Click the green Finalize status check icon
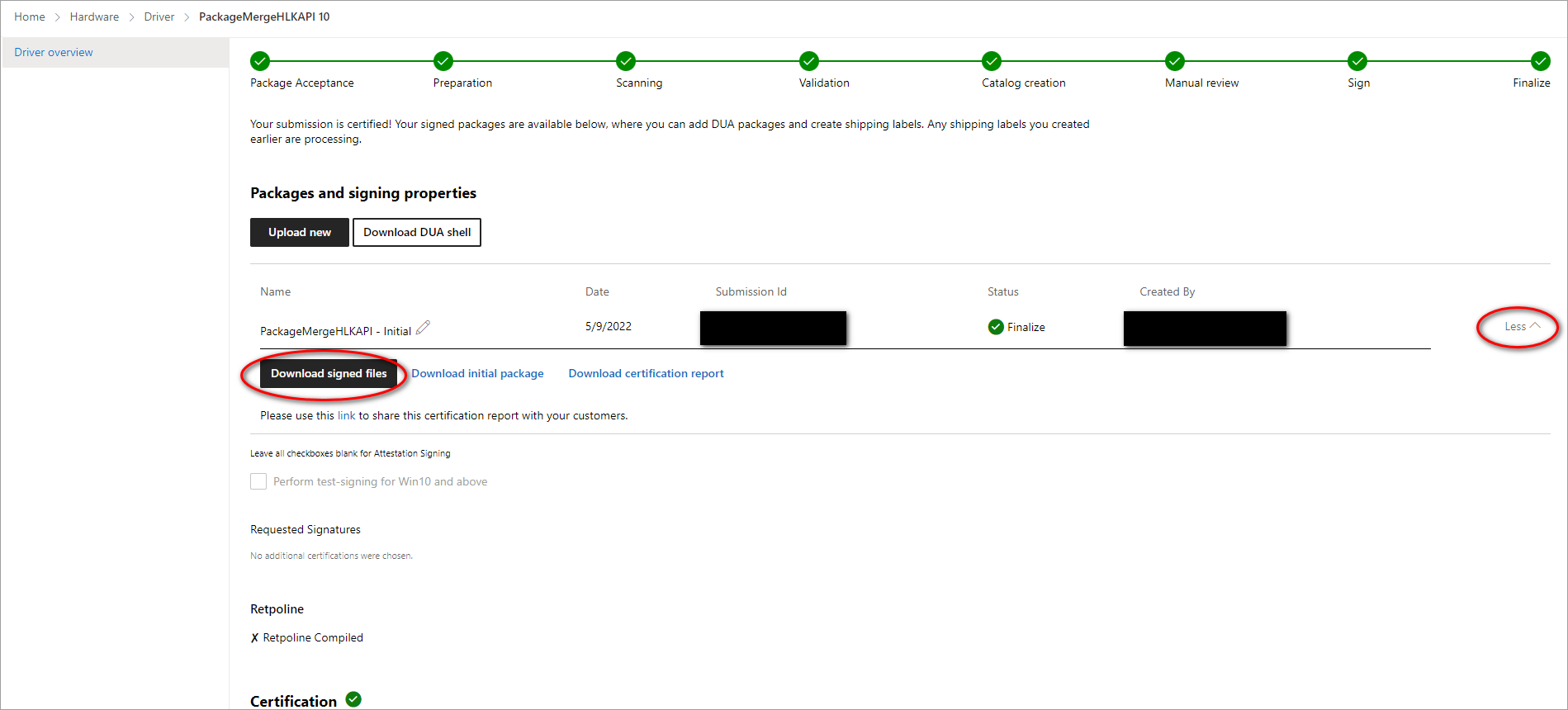1568x710 pixels. pyautogui.click(x=996, y=327)
